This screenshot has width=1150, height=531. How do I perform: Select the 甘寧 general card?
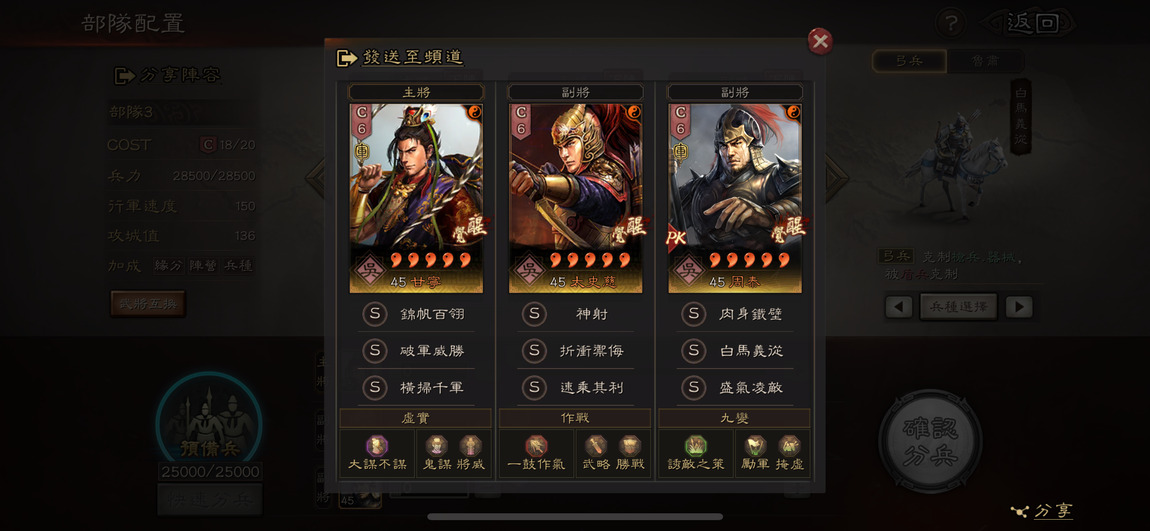416,198
